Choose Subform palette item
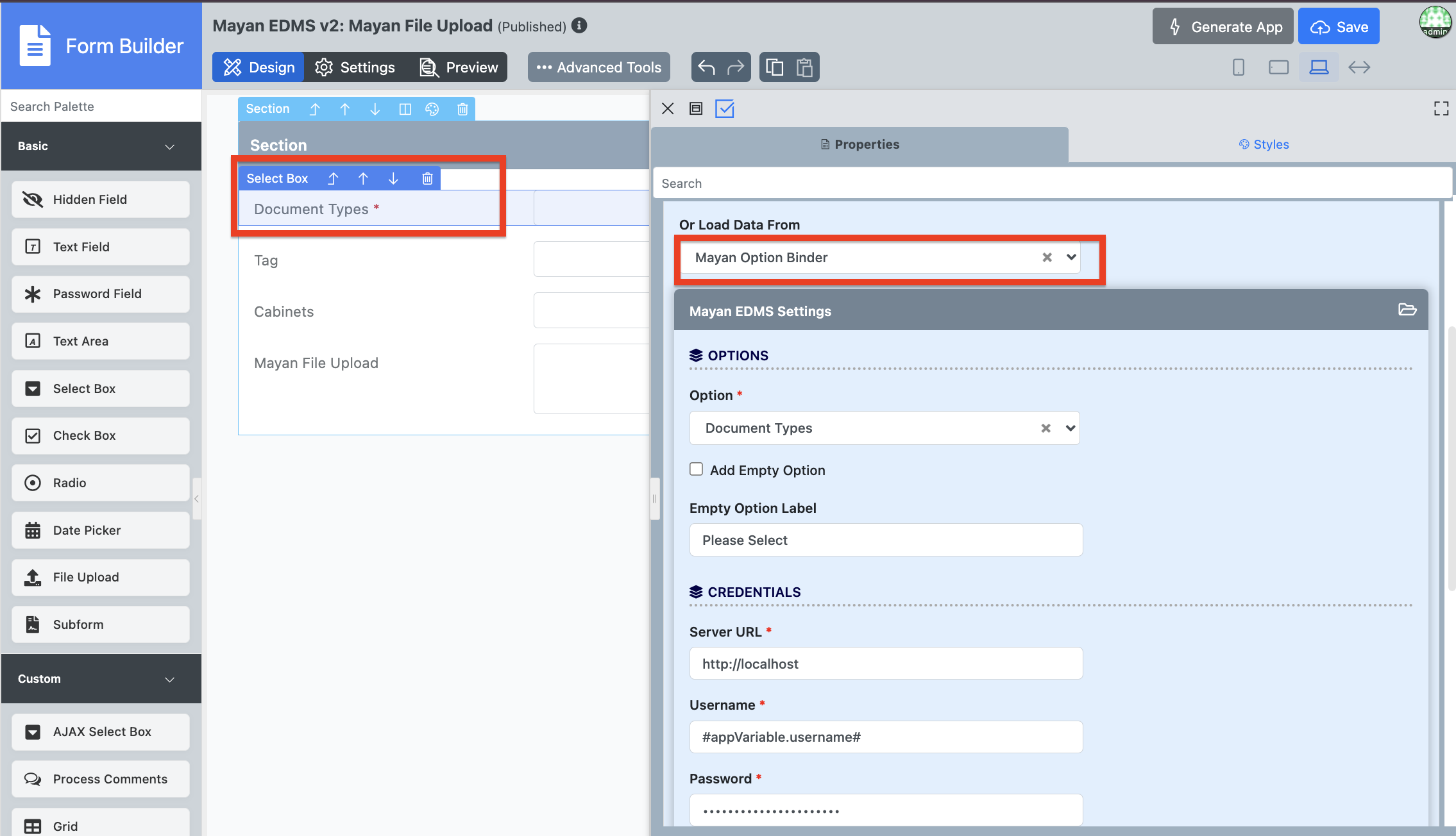This screenshot has height=836, width=1456. coord(101,624)
